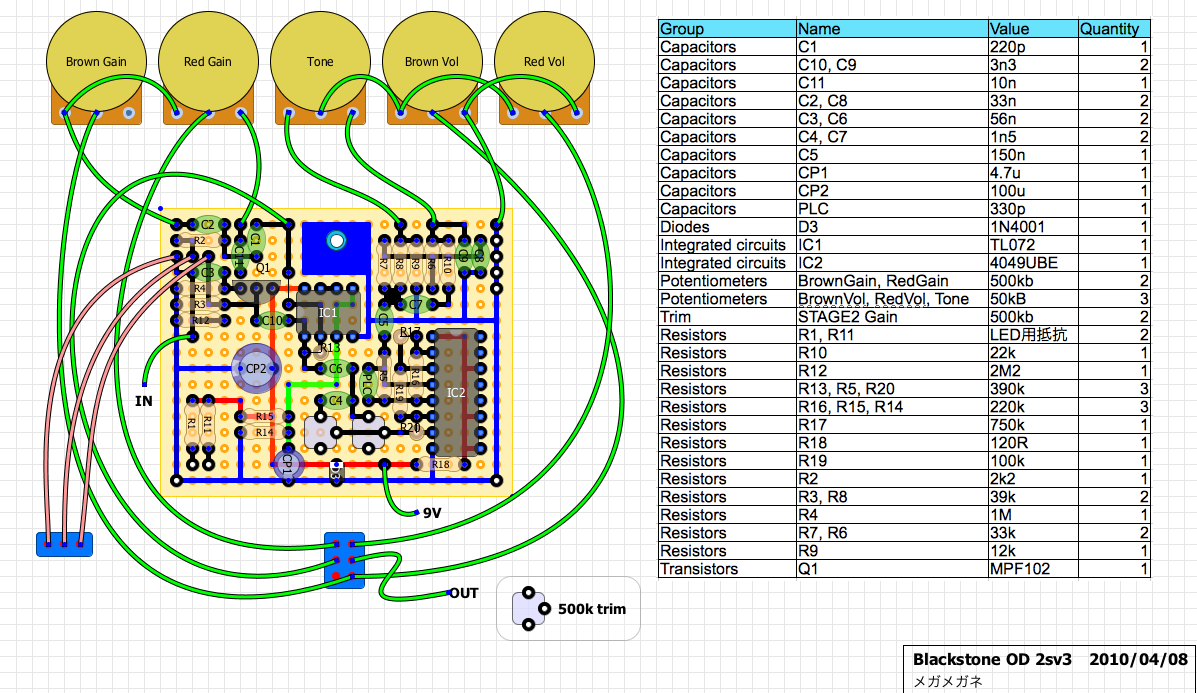Click the CP2 electrolytic capacitor

pos(256,369)
